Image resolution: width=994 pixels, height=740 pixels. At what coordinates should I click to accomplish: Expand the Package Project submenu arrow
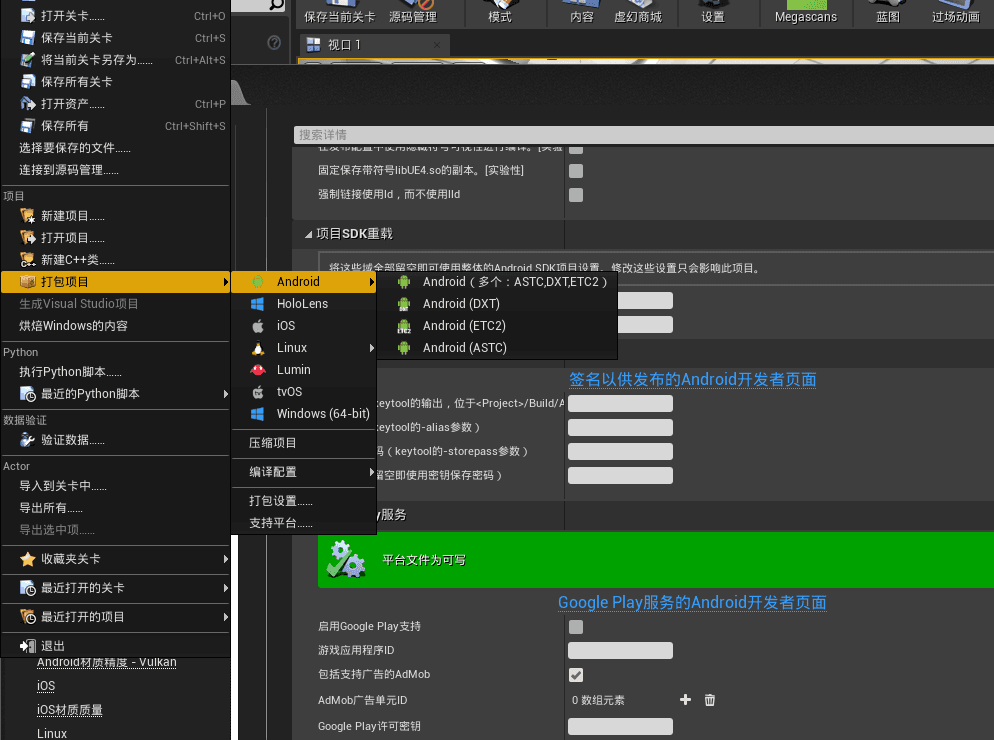click(226, 282)
